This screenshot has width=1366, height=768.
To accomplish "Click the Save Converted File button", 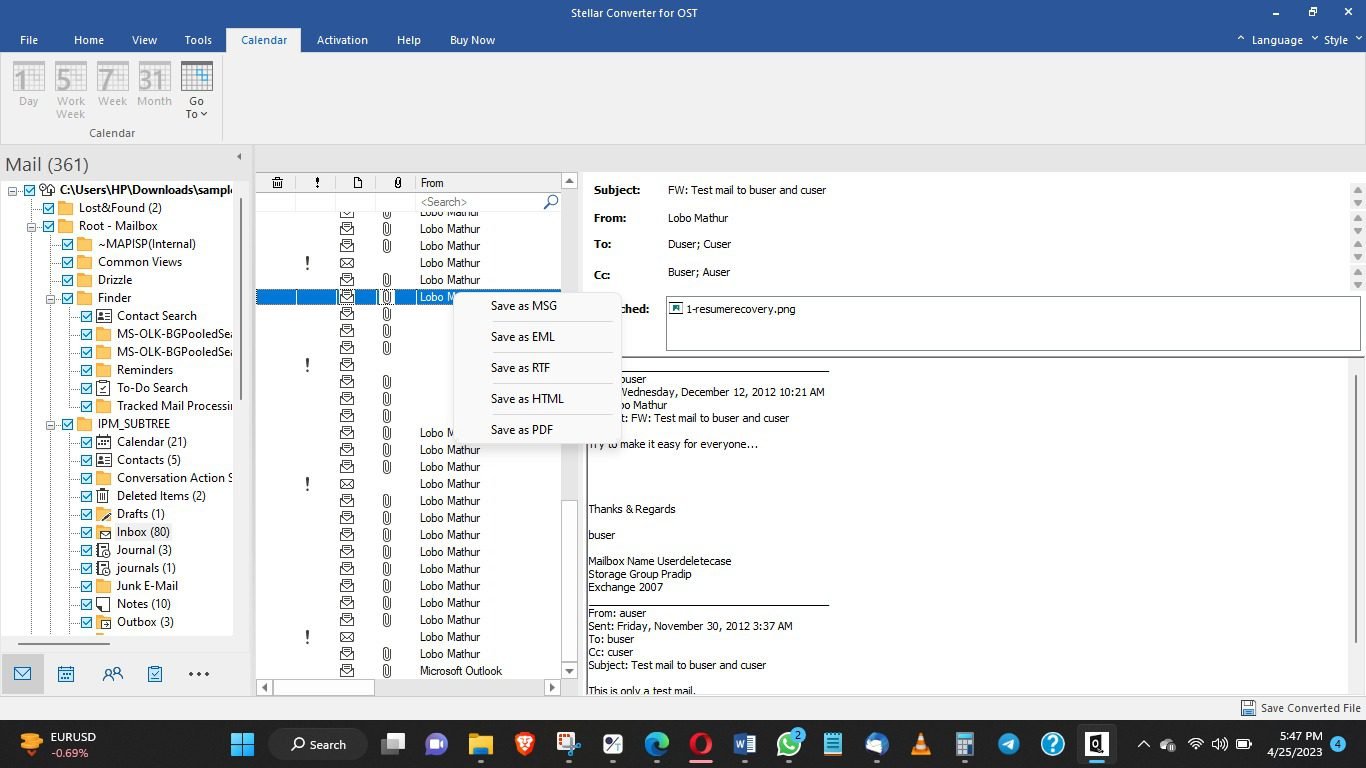I will click(x=1300, y=708).
